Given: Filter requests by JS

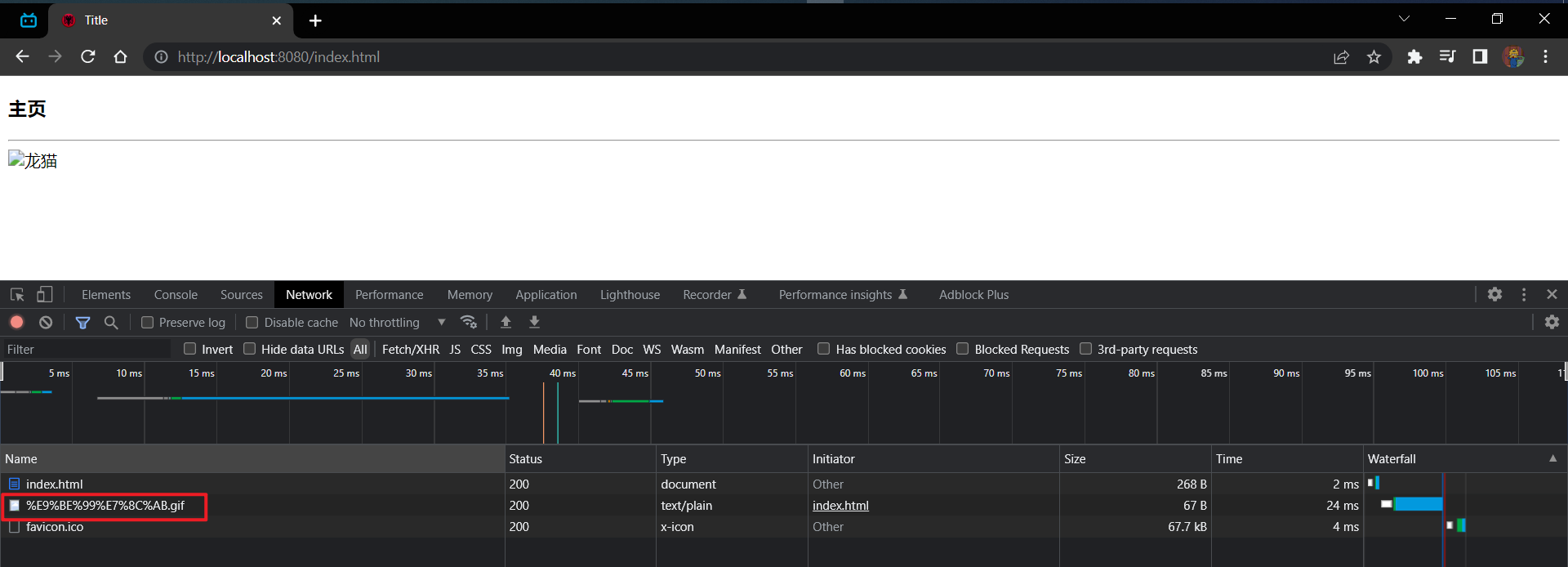Looking at the screenshot, I should click(x=455, y=350).
